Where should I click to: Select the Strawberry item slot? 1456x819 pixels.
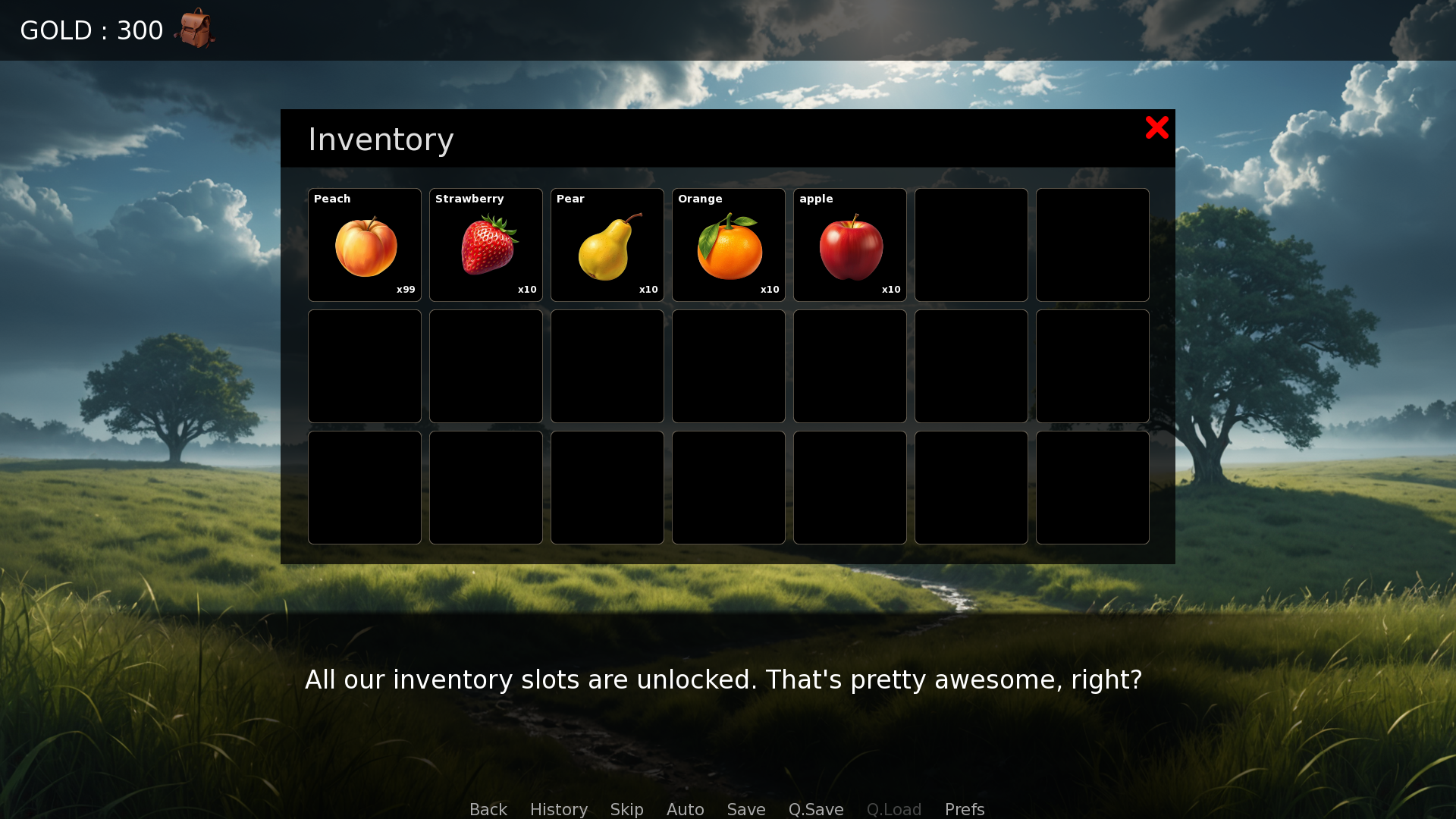(x=486, y=245)
